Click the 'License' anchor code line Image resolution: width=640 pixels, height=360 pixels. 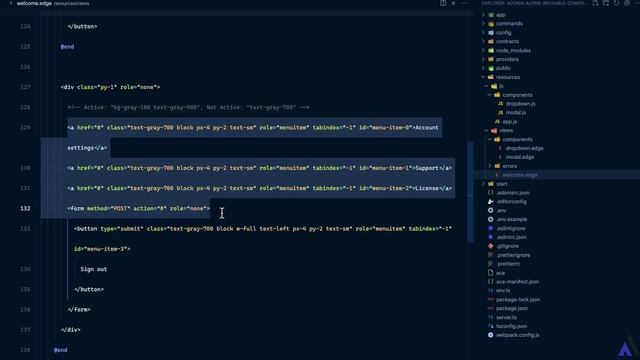pyautogui.click(x=260, y=189)
